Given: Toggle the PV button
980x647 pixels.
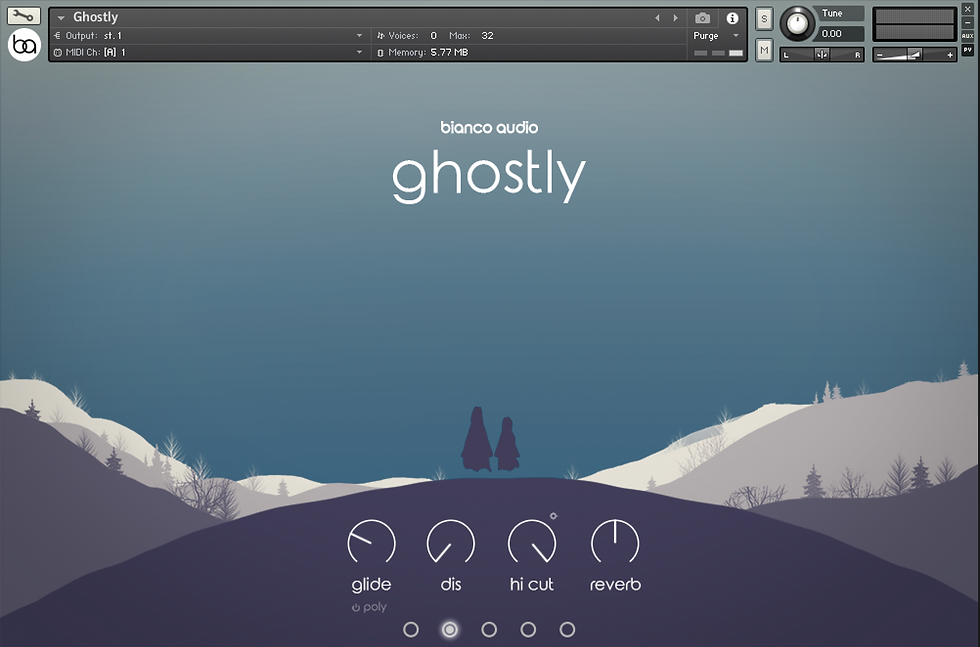Looking at the screenshot, I should click(x=968, y=49).
